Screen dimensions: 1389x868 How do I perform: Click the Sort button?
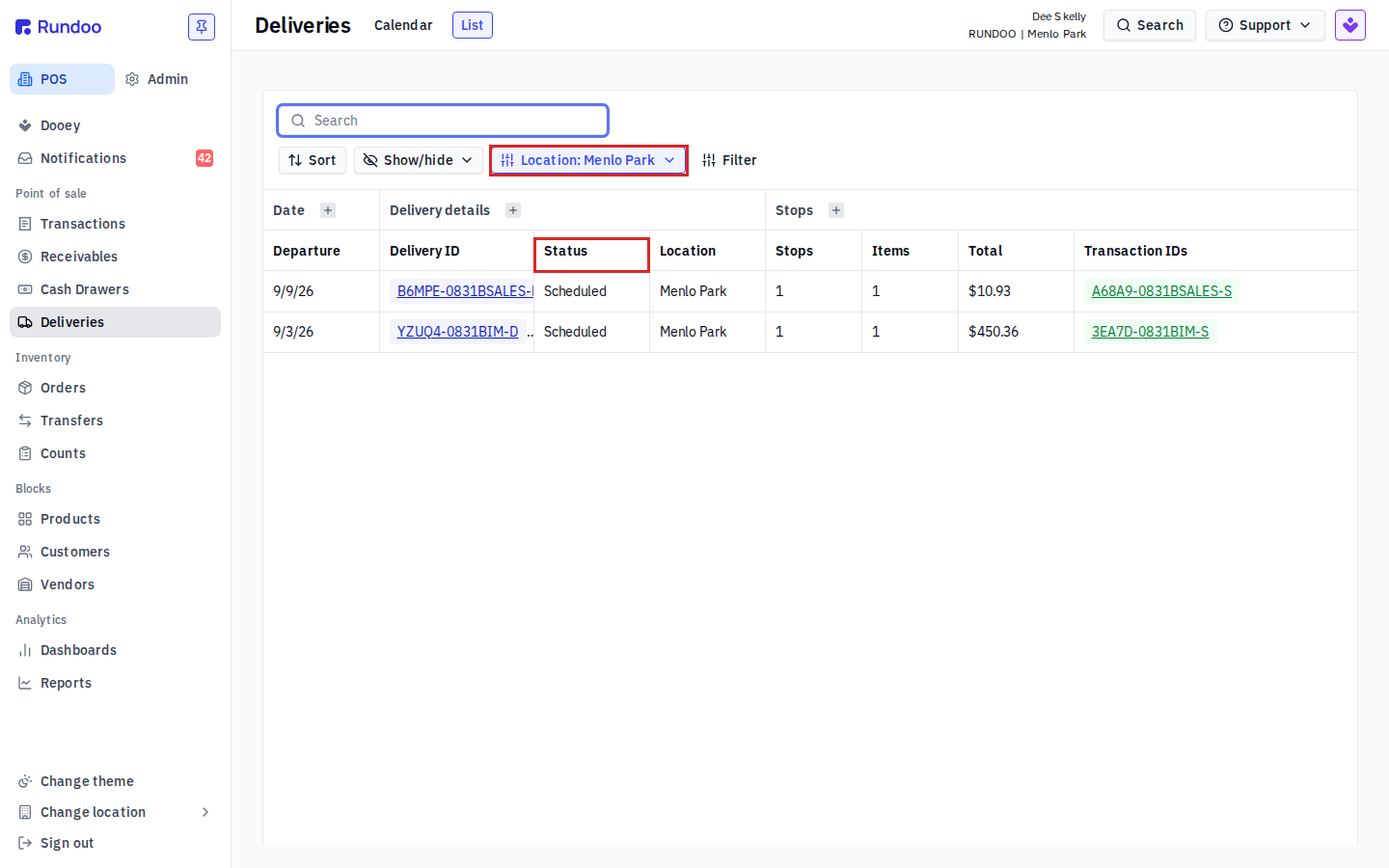pos(313,160)
